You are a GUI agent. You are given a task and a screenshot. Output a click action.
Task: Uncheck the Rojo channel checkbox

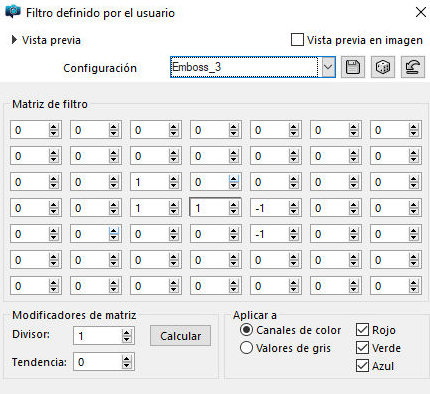click(362, 330)
